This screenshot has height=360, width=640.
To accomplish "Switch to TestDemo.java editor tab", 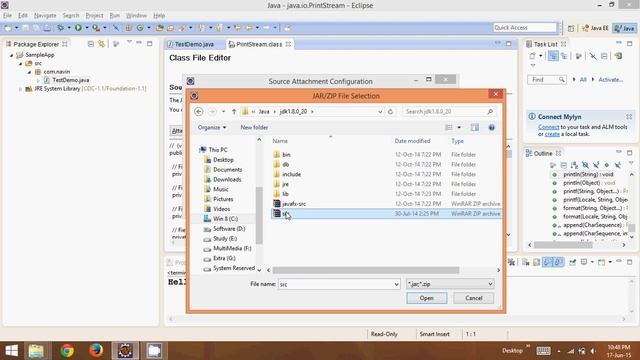I will pos(194,44).
